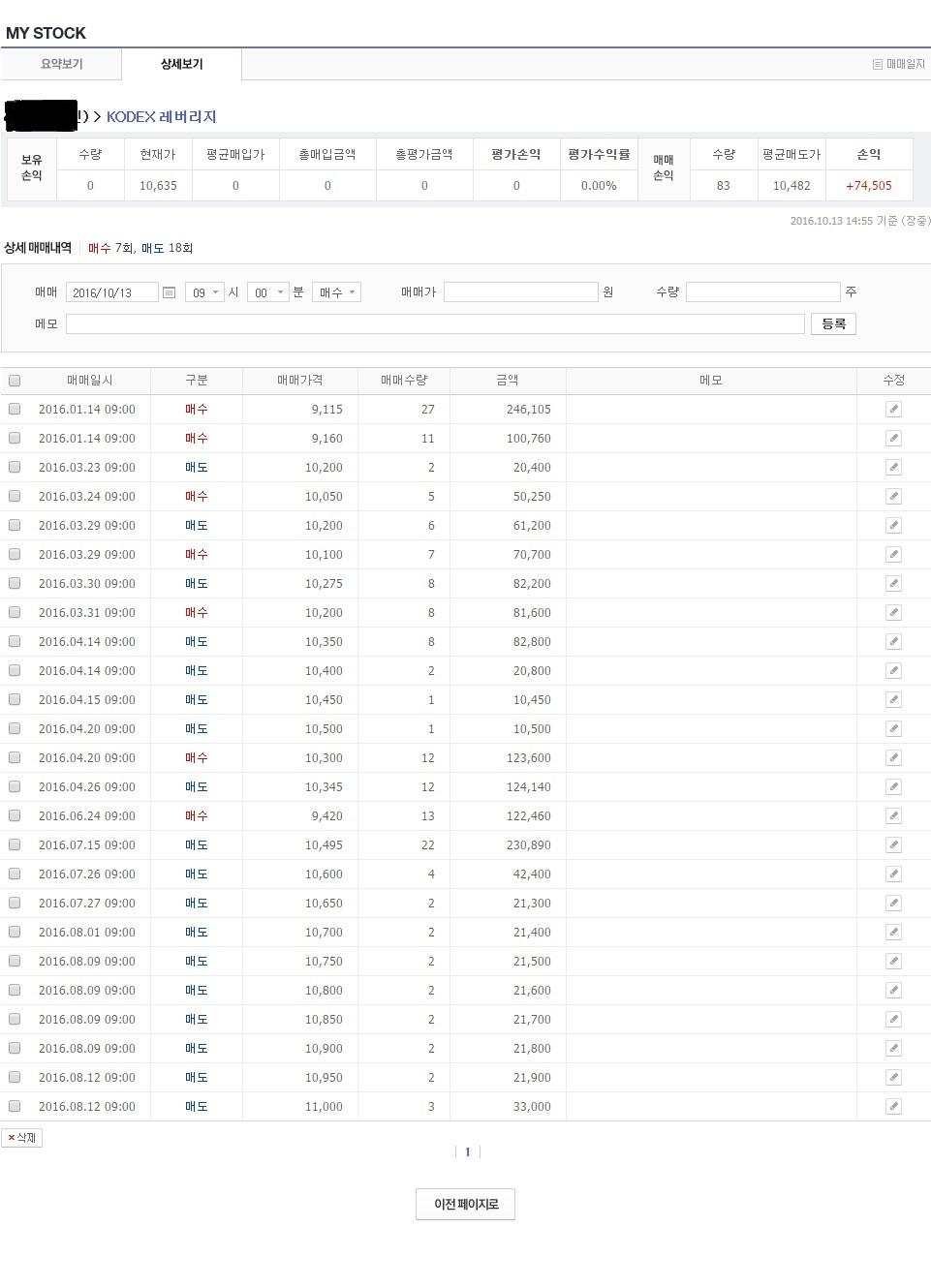The height and width of the screenshot is (1288, 931).
Task: Edit the 2016.07.15 transaction of 22 shares
Action: (893, 845)
